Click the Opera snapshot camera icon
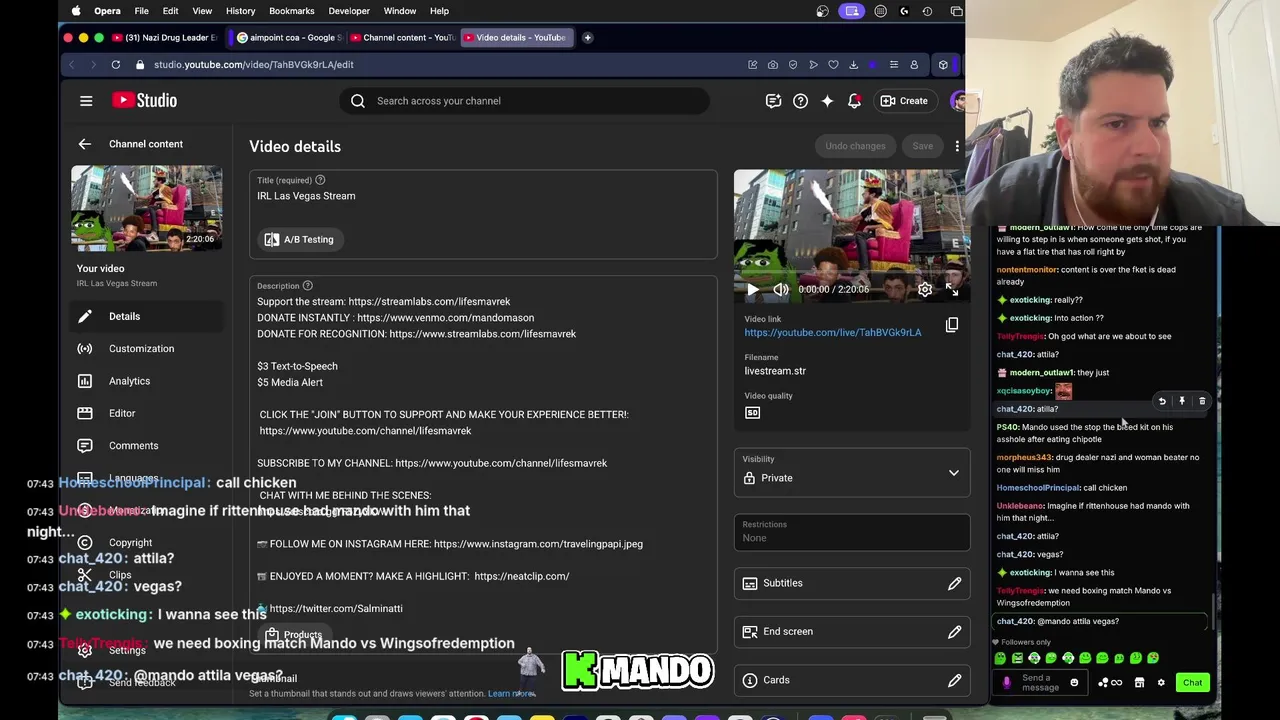This screenshot has width=1280, height=720. 773,64
